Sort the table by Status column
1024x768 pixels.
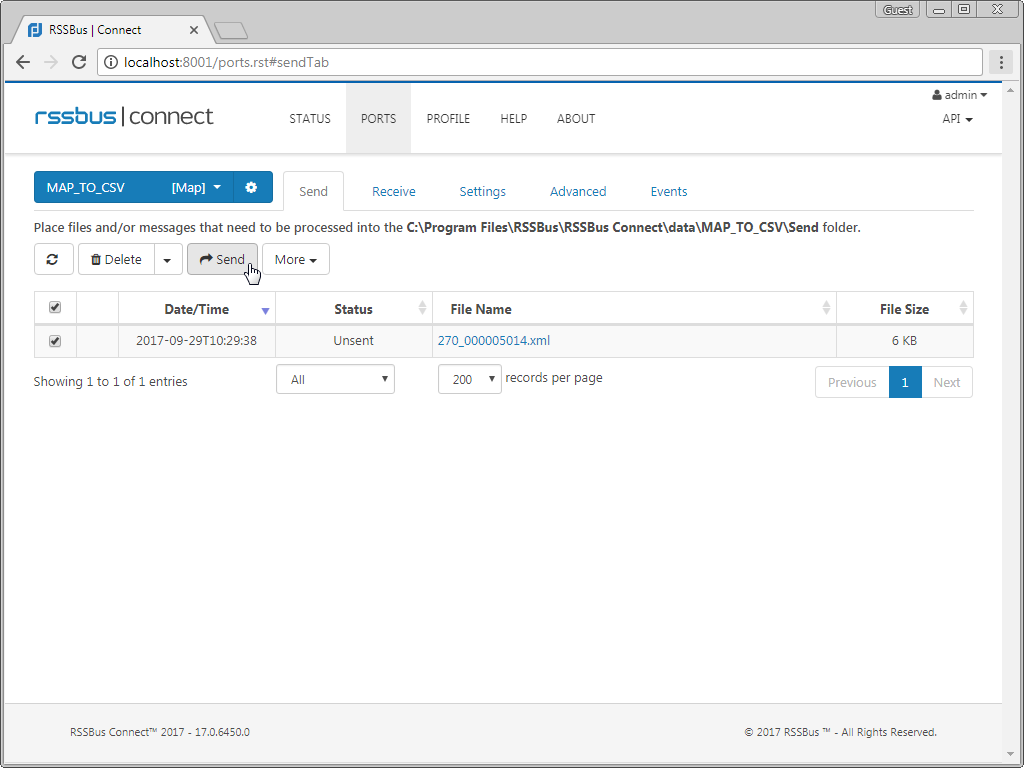(x=353, y=309)
